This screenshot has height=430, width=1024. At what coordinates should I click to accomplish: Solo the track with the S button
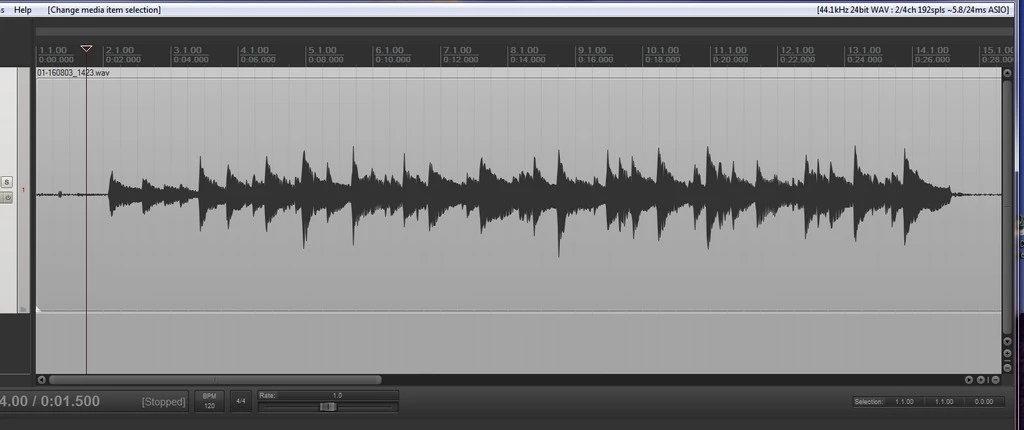(x=6, y=182)
